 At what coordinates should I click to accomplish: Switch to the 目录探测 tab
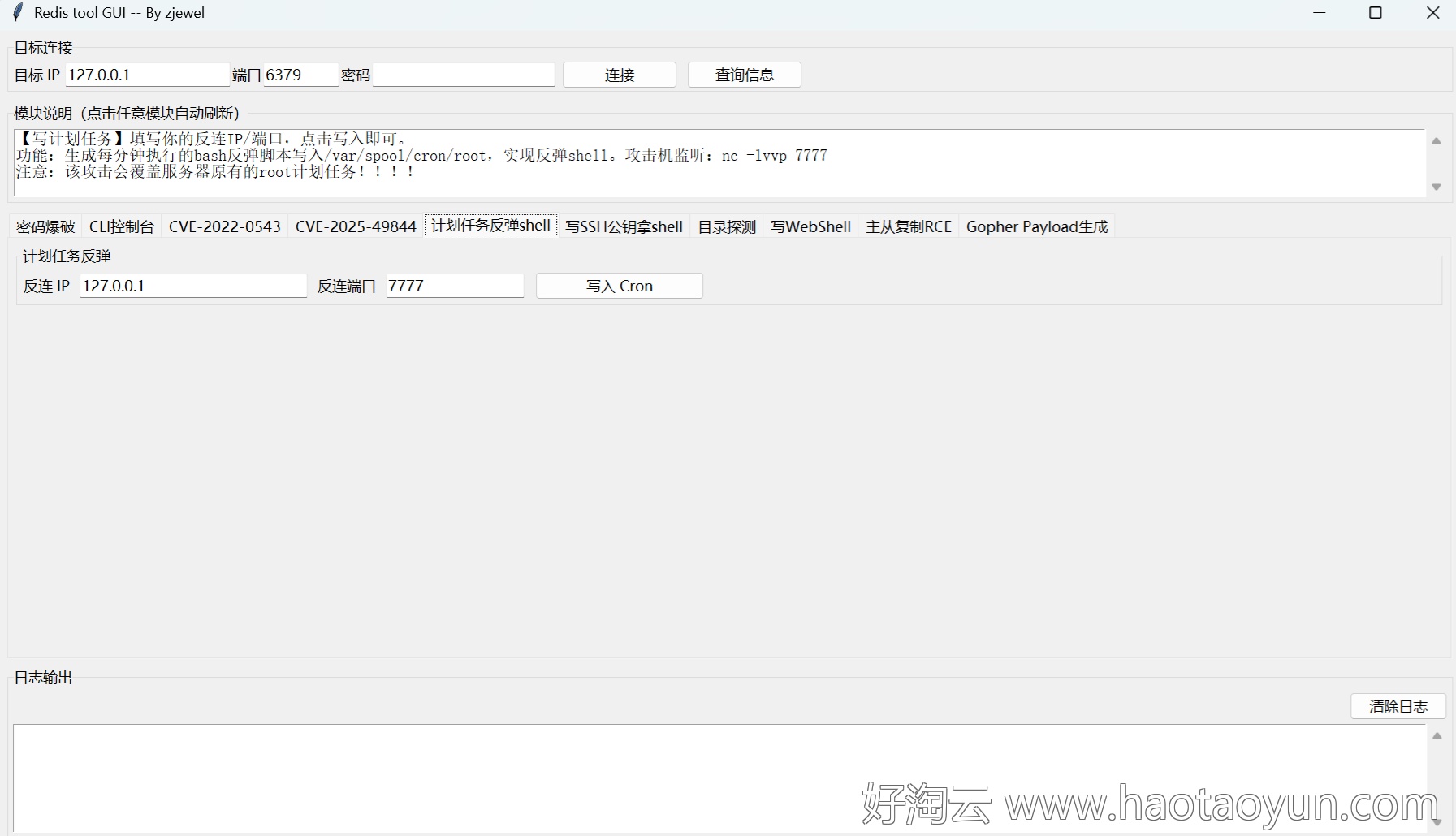point(727,226)
